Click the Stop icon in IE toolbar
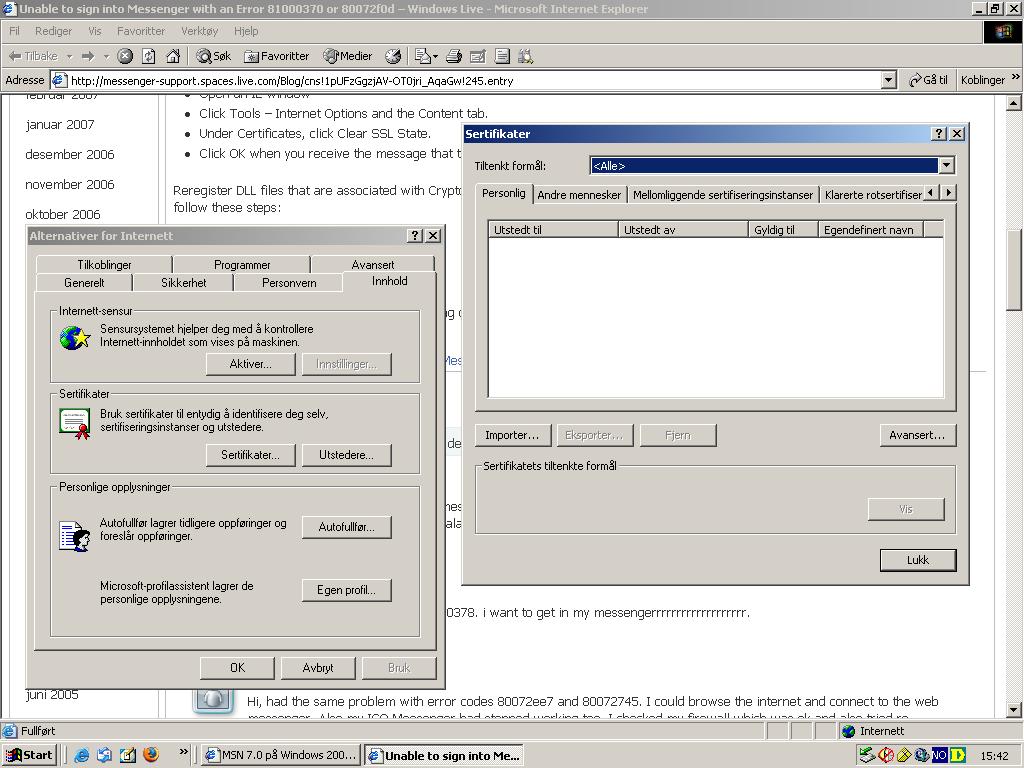Image resolution: width=1024 pixels, height=768 pixels. [x=125, y=56]
